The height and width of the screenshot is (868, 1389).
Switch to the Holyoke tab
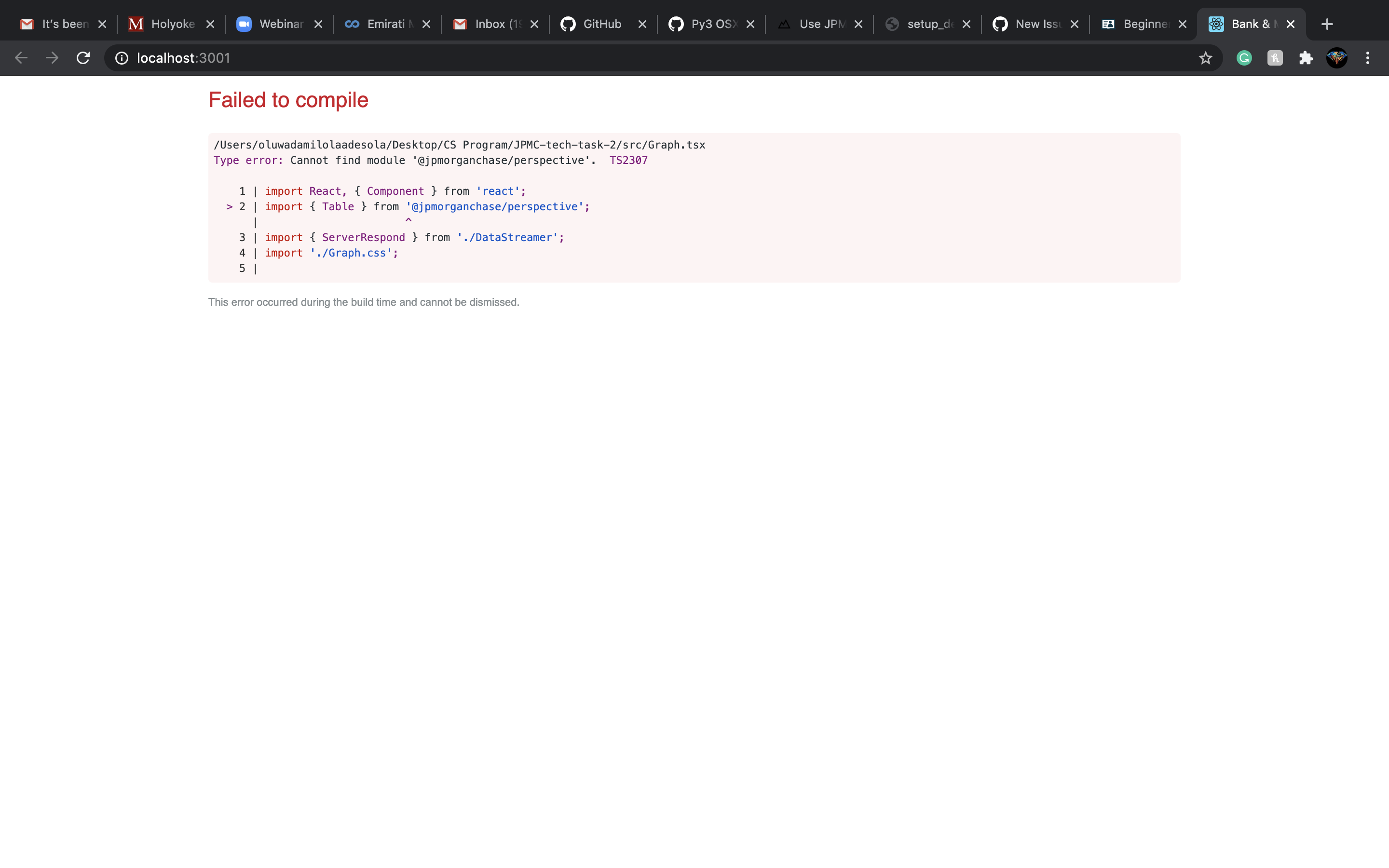pos(172,24)
